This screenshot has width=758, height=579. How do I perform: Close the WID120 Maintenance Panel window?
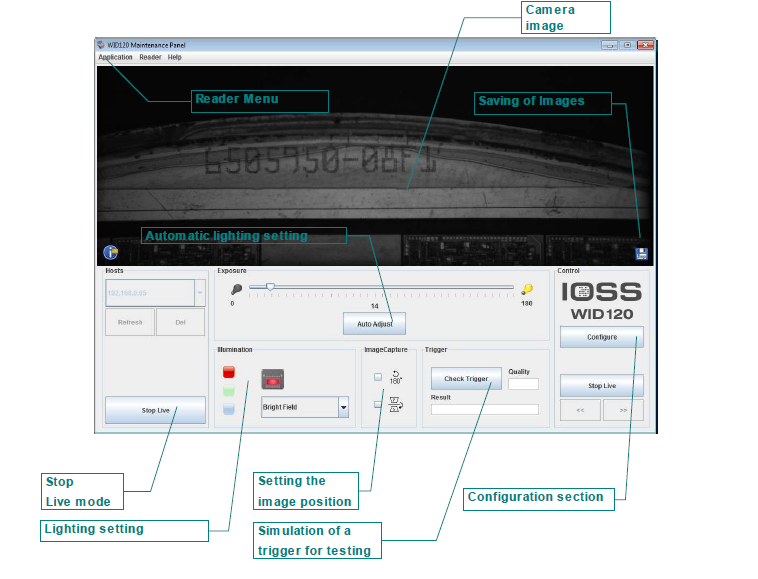(x=645, y=45)
